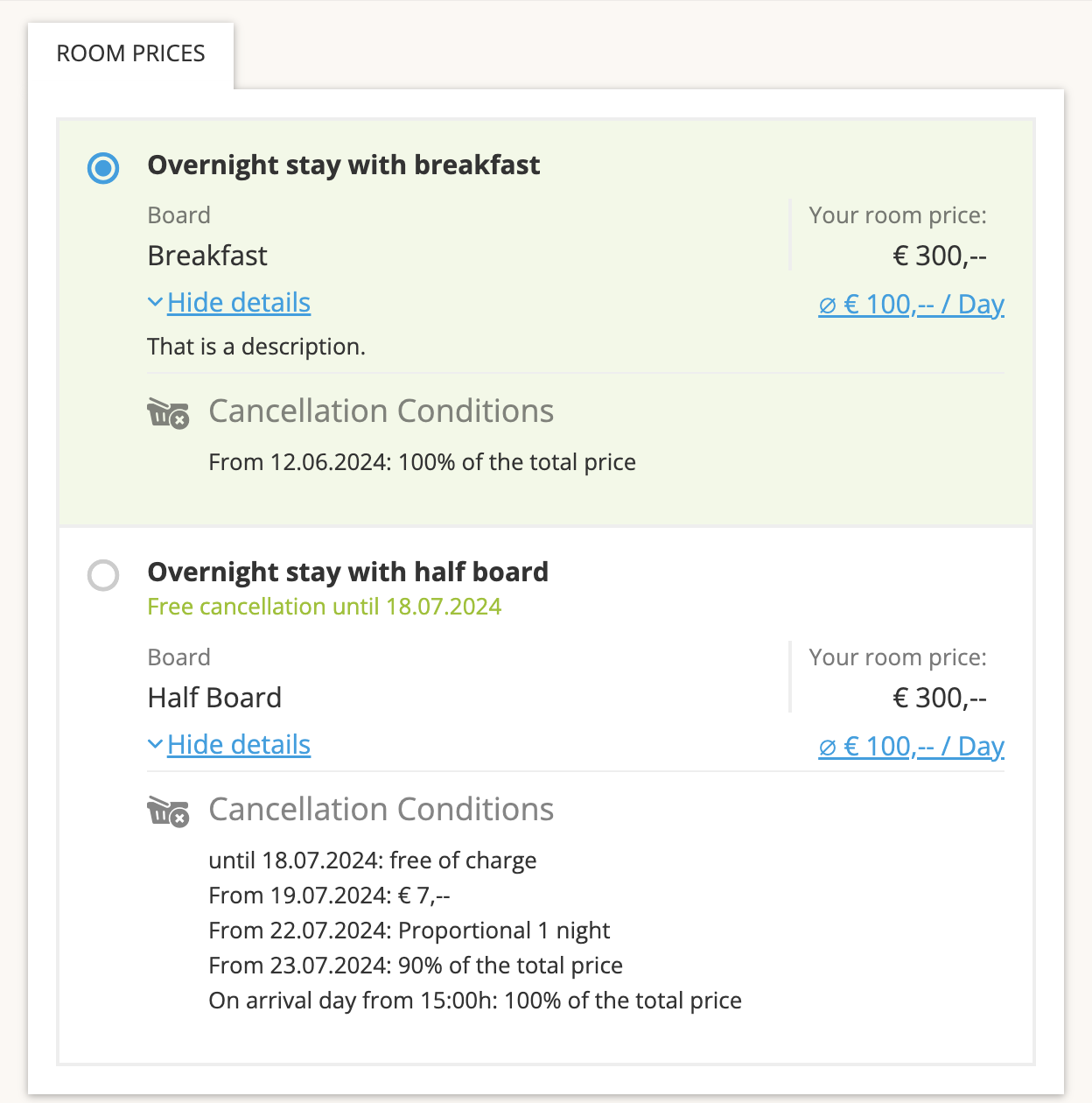Click That is a description text
The height and width of the screenshot is (1103, 1092).
pyautogui.click(x=256, y=348)
